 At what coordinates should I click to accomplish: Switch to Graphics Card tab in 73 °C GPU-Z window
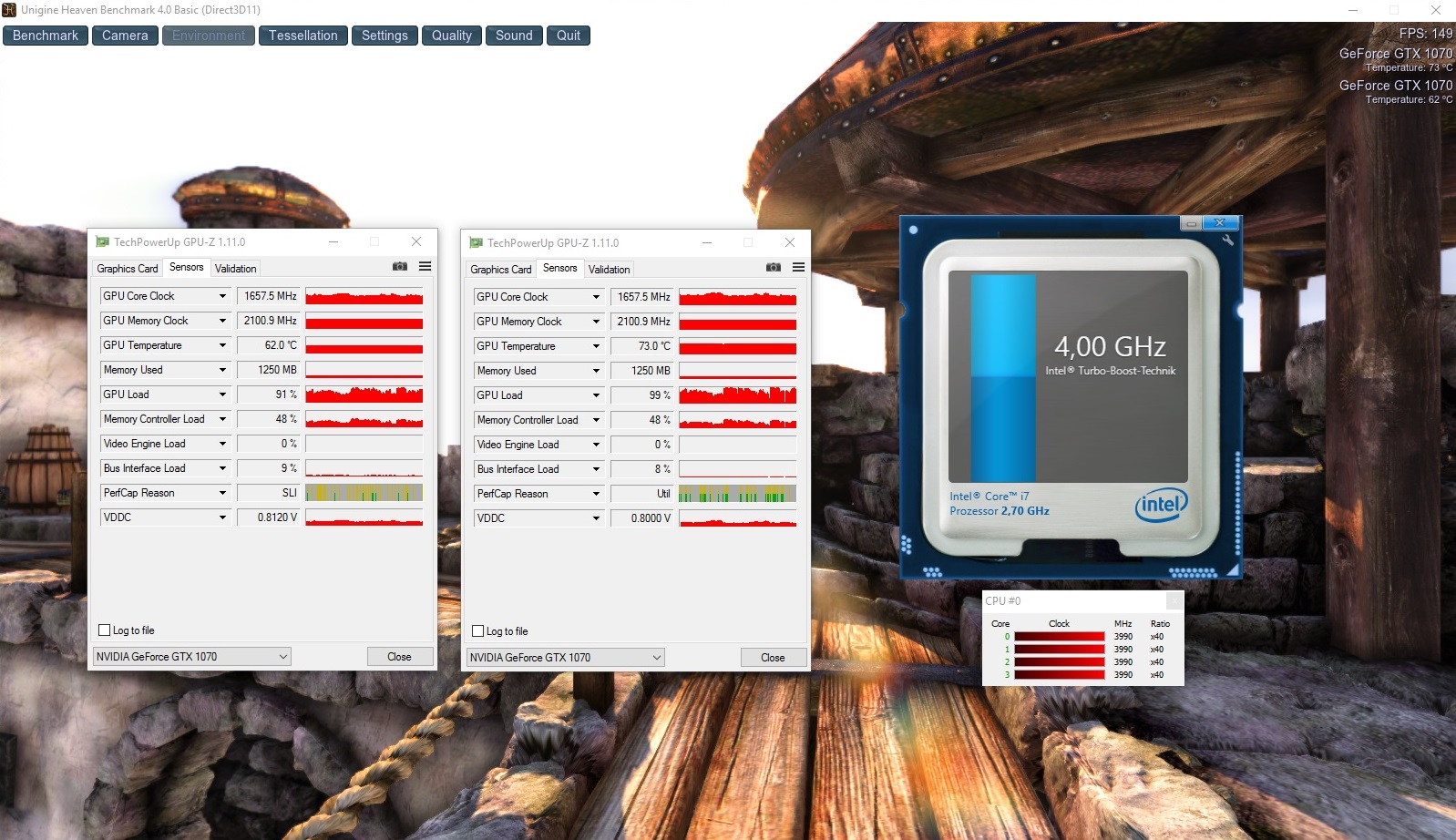pyautogui.click(x=501, y=270)
